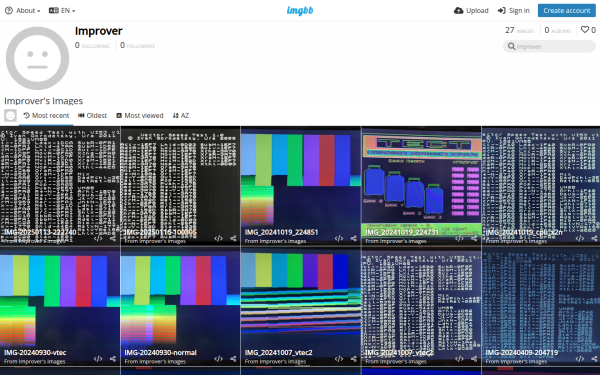
Task: Click the heart likes counter icon
Action: [585, 29]
